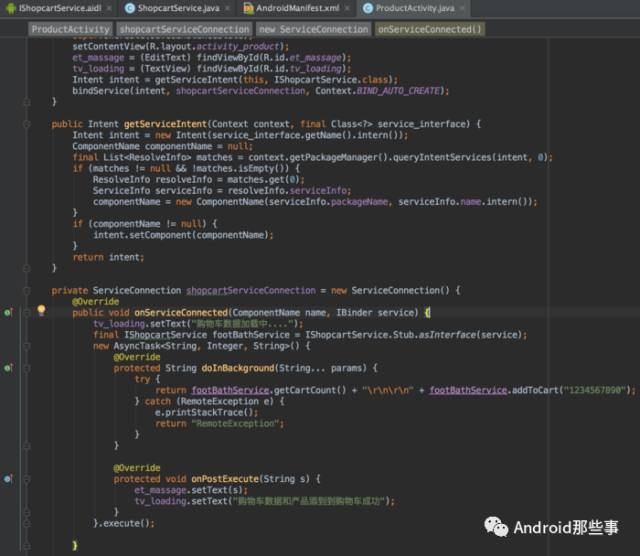Click the setContentView line
The width and height of the screenshot is (640, 556).
pyautogui.click(x=180, y=47)
